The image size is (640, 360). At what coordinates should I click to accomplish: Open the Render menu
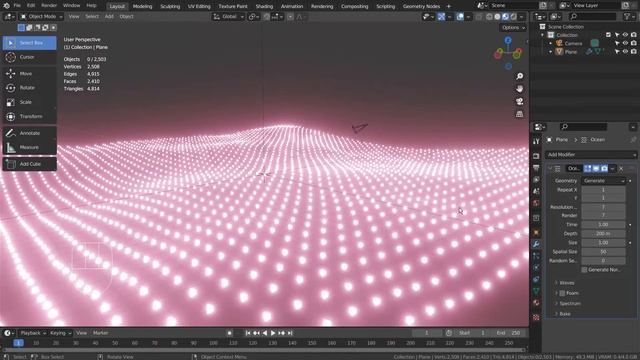[x=49, y=6]
